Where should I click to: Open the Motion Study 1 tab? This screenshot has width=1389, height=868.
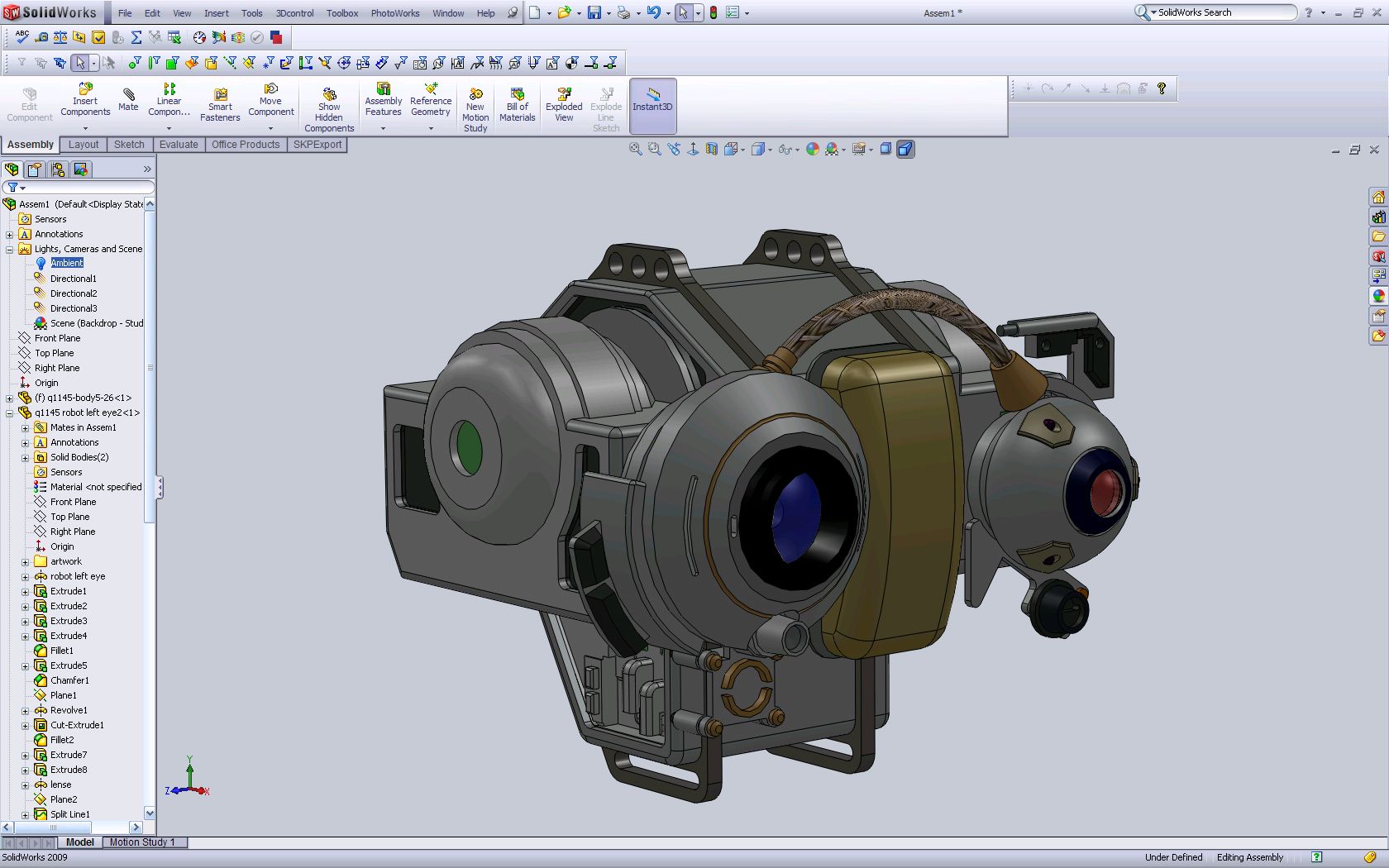(x=142, y=842)
